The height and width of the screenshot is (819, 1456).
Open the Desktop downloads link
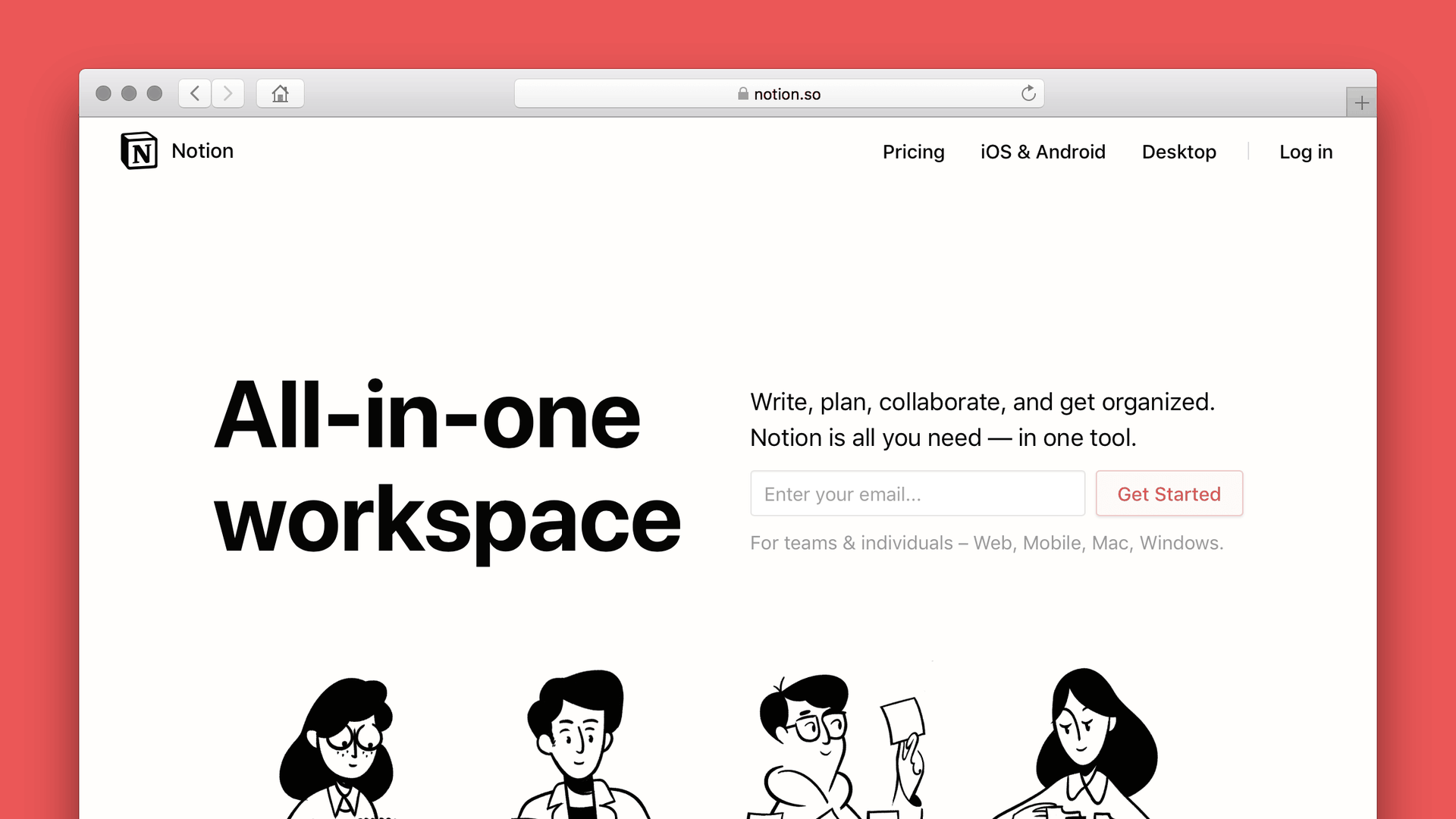tap(1178, 152)
